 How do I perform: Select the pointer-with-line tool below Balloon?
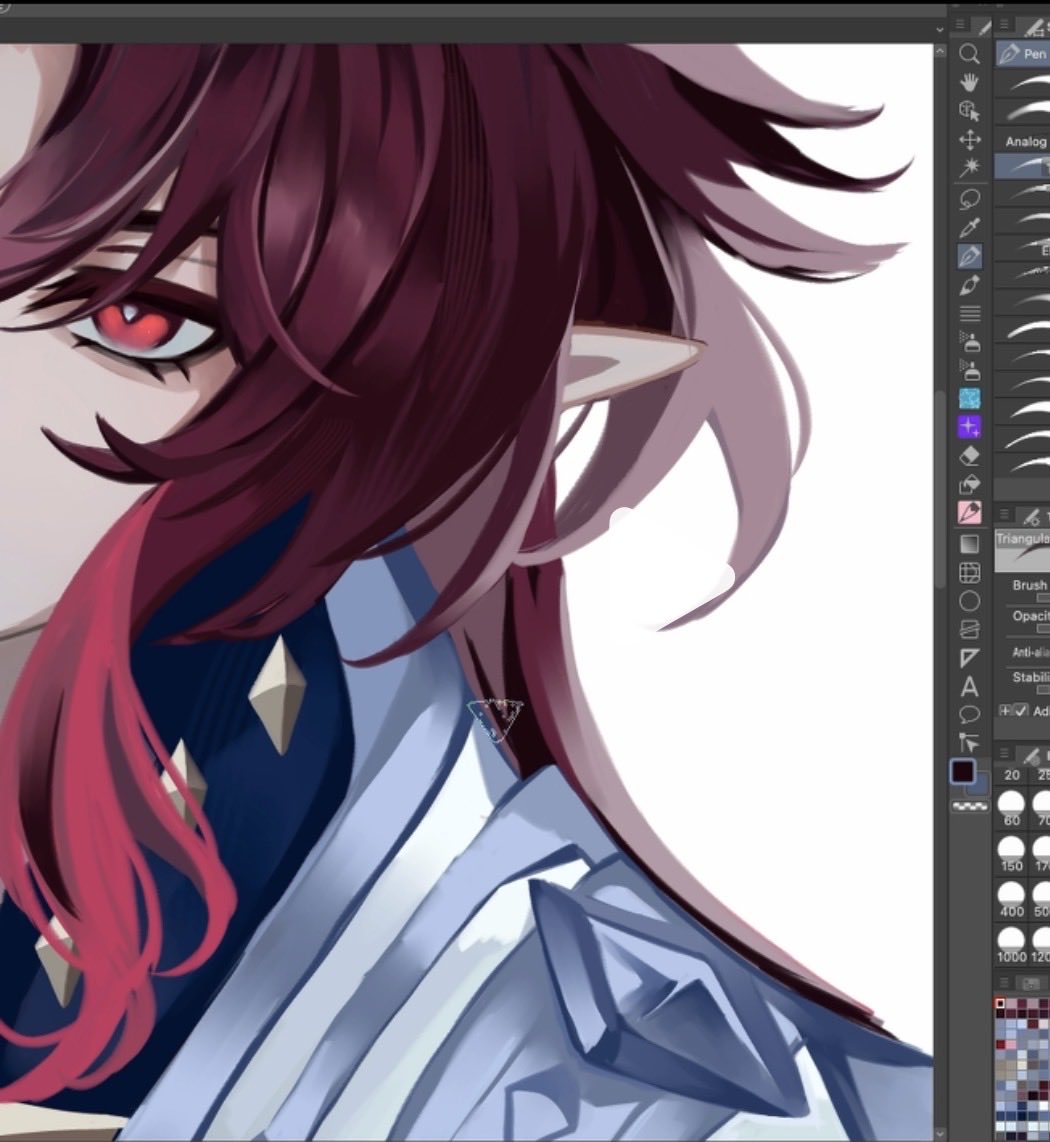click(x=969, y=743)
